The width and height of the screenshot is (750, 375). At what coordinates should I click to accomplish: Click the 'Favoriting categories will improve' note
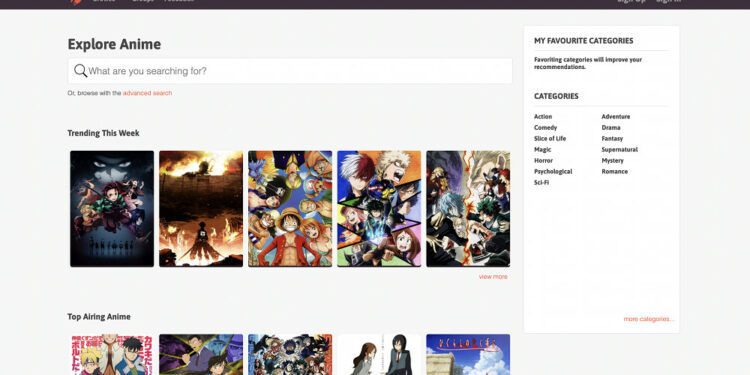[x=588, y=63]
